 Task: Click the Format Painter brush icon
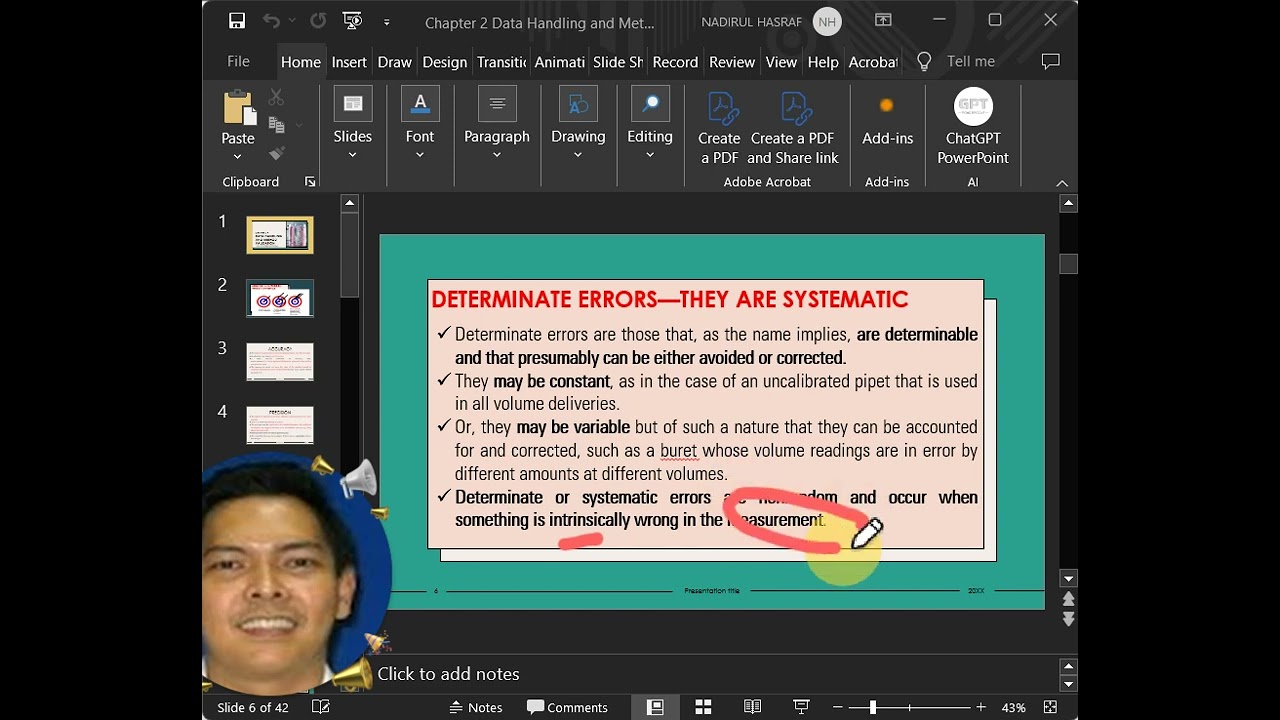(x=277, y=153)
